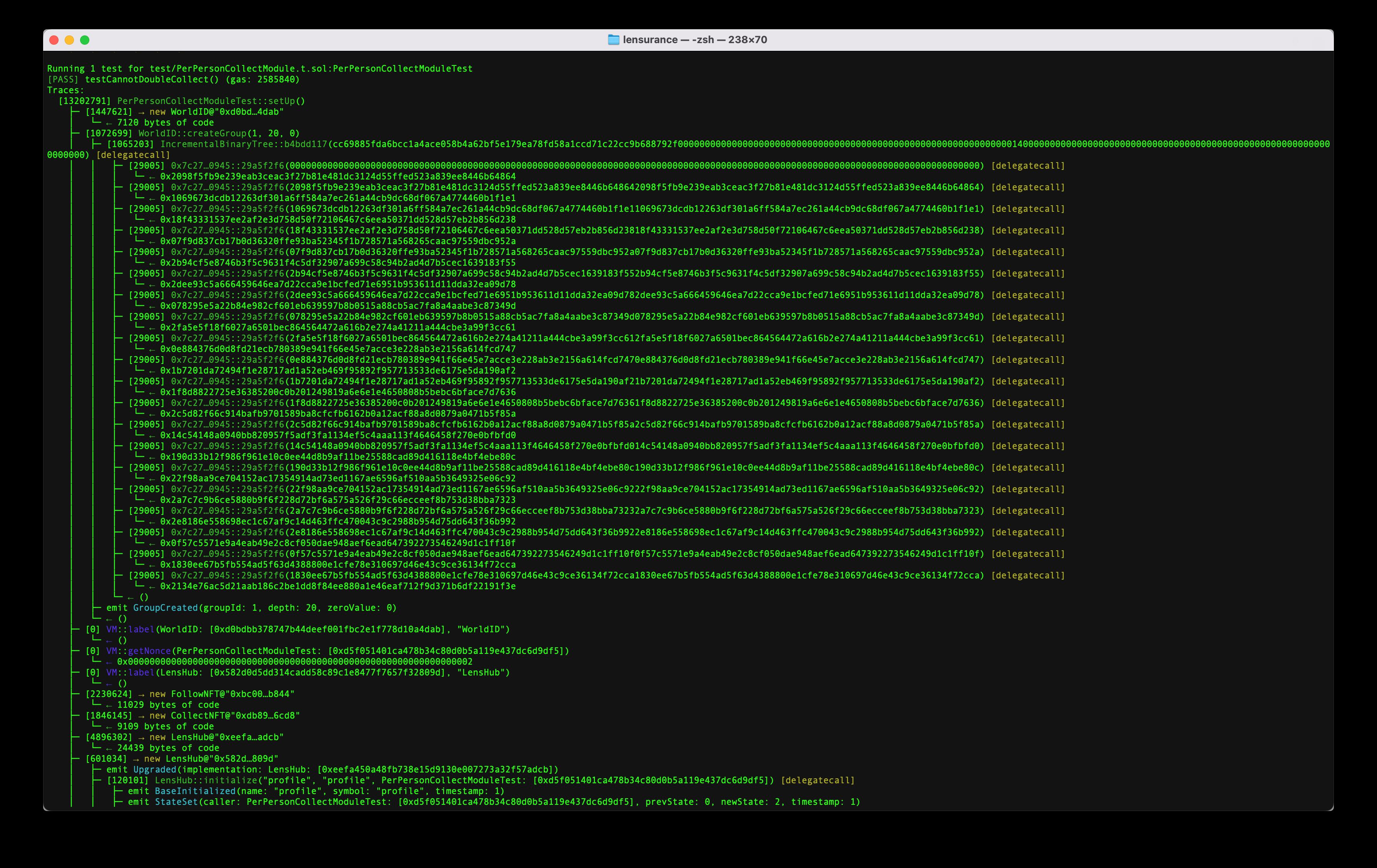Image resolution: width=1377 pixels, height=868 pixels.
Task: Click return value "0x1830ee67b5fb554ad5f63d4388800e1c…"
Action: tap(338, 565)
